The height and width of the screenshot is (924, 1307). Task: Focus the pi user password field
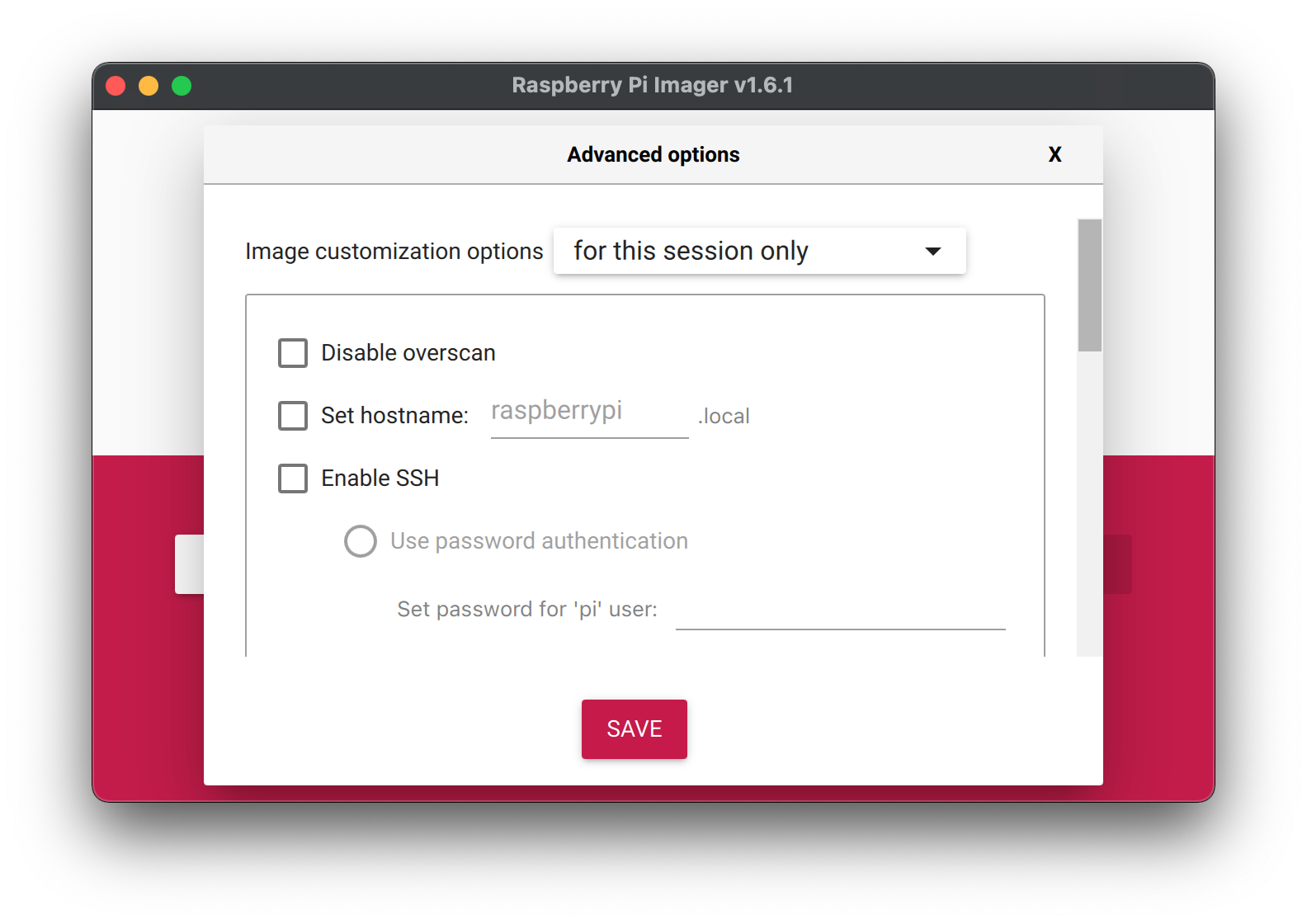click(840, 610)
